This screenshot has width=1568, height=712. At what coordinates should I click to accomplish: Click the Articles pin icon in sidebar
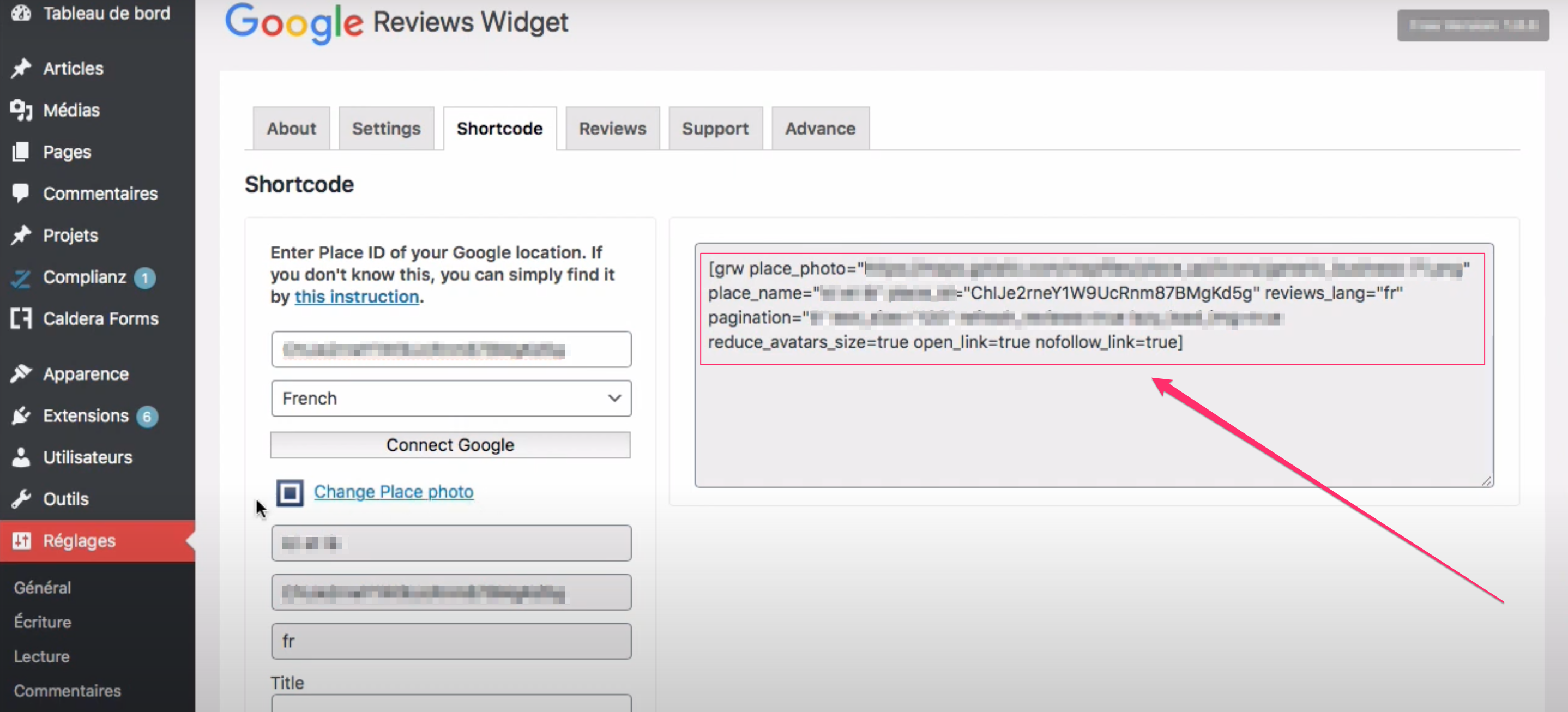21,68
